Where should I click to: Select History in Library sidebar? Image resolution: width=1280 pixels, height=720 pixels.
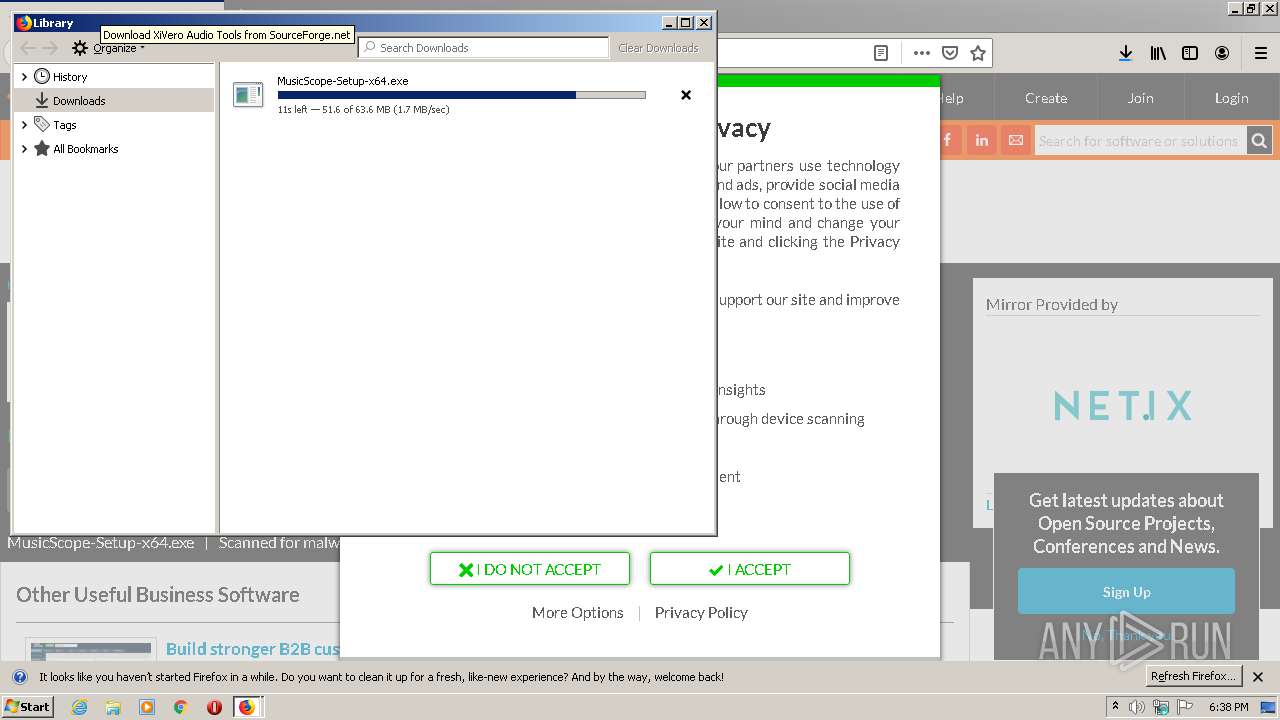[x=70, y=77]
